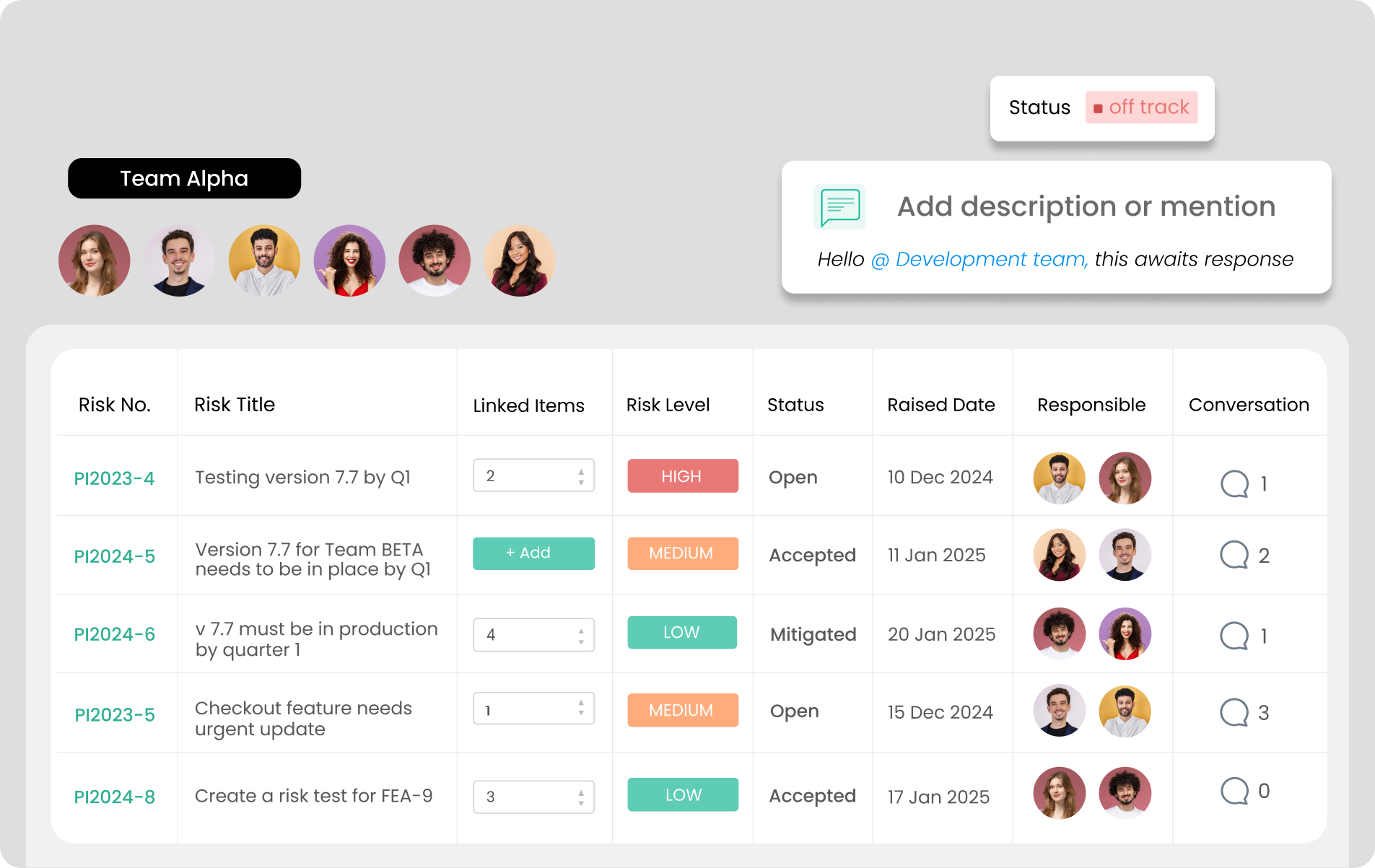The width and height of the screenshot is (1375, 868).
Task: Click the first Team Alpha member avatar
Action: (94, 260)
